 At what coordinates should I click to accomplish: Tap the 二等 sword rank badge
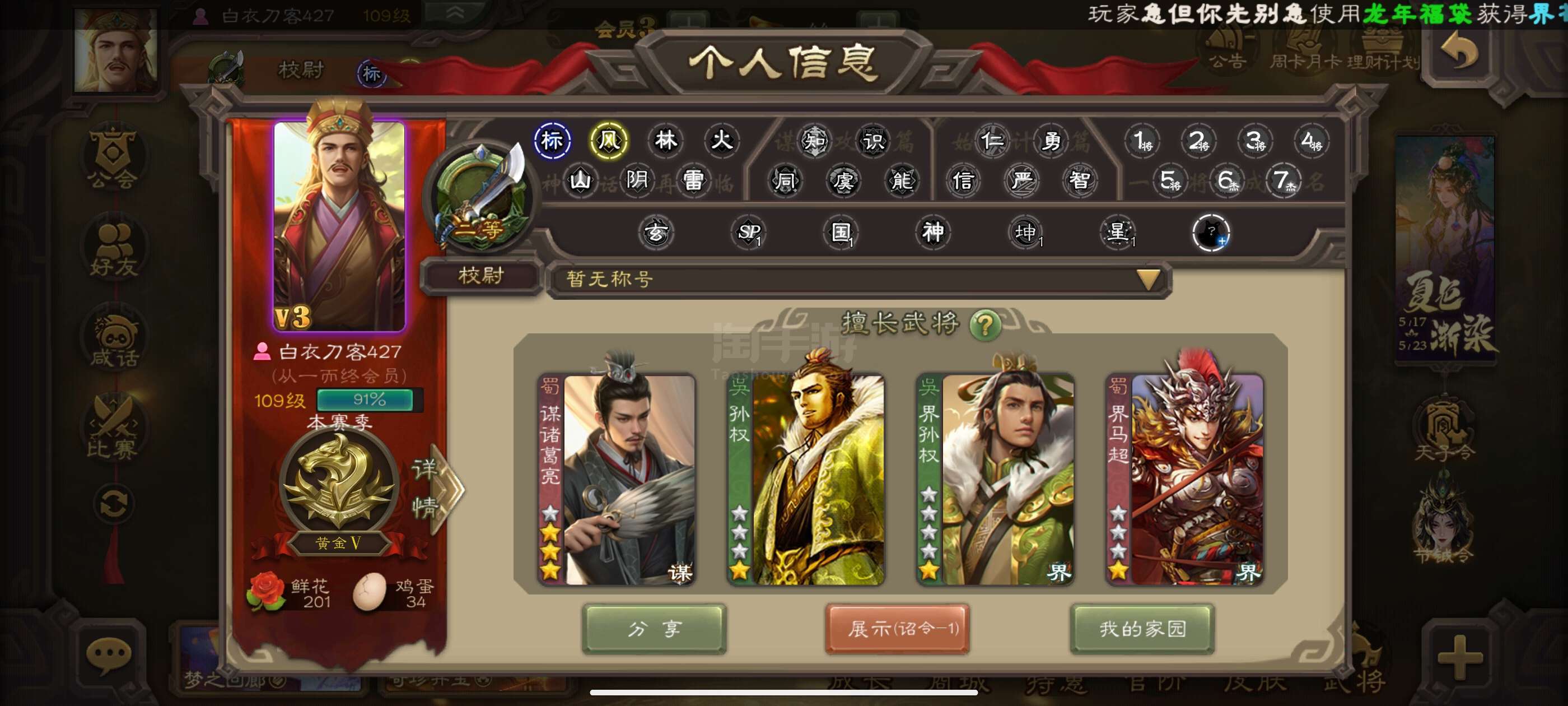pos(480,197)
